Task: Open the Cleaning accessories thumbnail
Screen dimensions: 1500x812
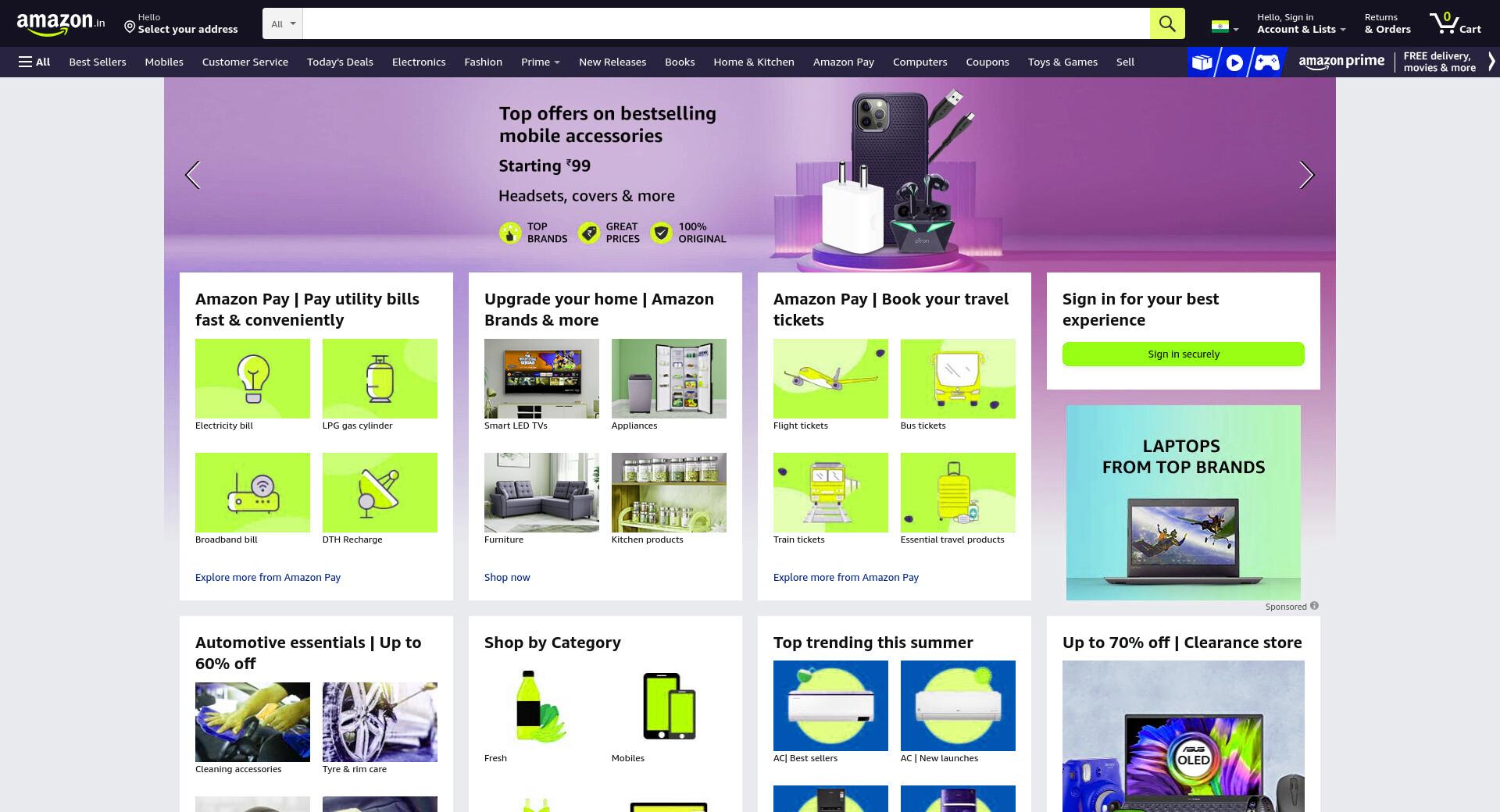Action: [x=252, y=722]
